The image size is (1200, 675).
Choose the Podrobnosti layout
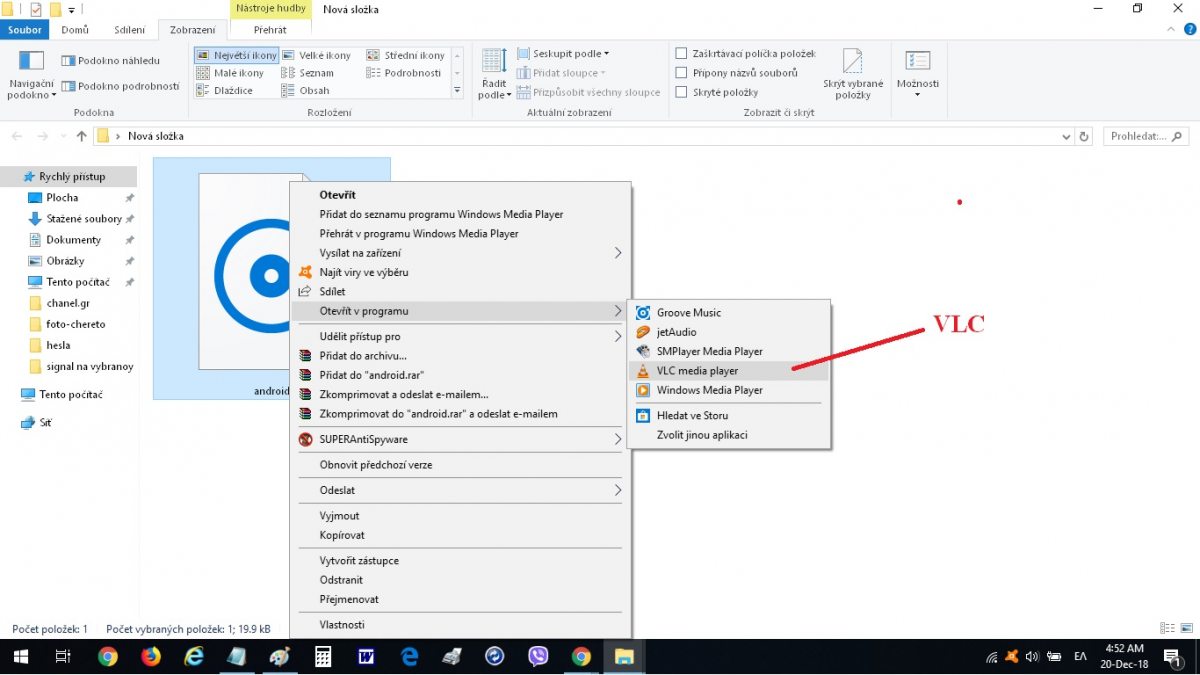click(404, 73)
